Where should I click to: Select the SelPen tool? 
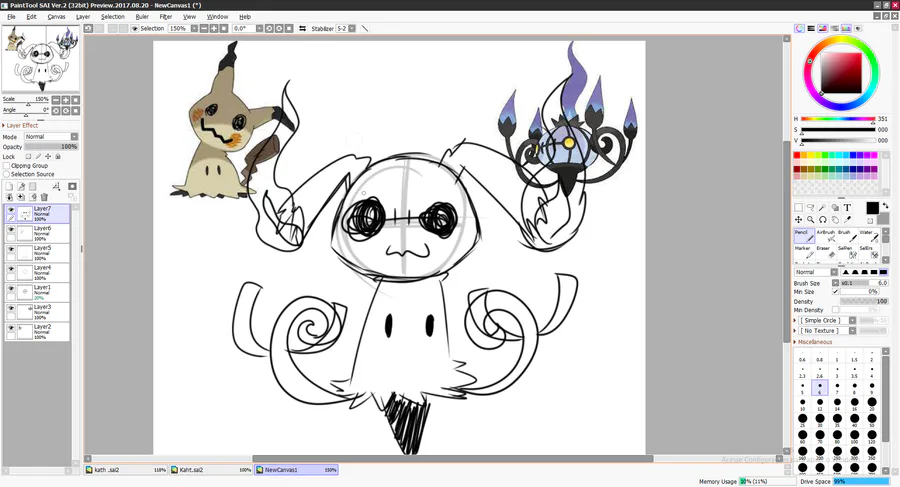tap(847, 252)
